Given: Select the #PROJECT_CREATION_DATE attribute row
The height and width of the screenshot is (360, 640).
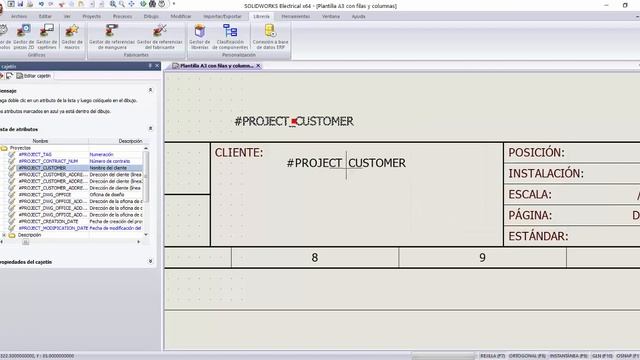Looking at the screenshot, I should (x=76, y=222).
